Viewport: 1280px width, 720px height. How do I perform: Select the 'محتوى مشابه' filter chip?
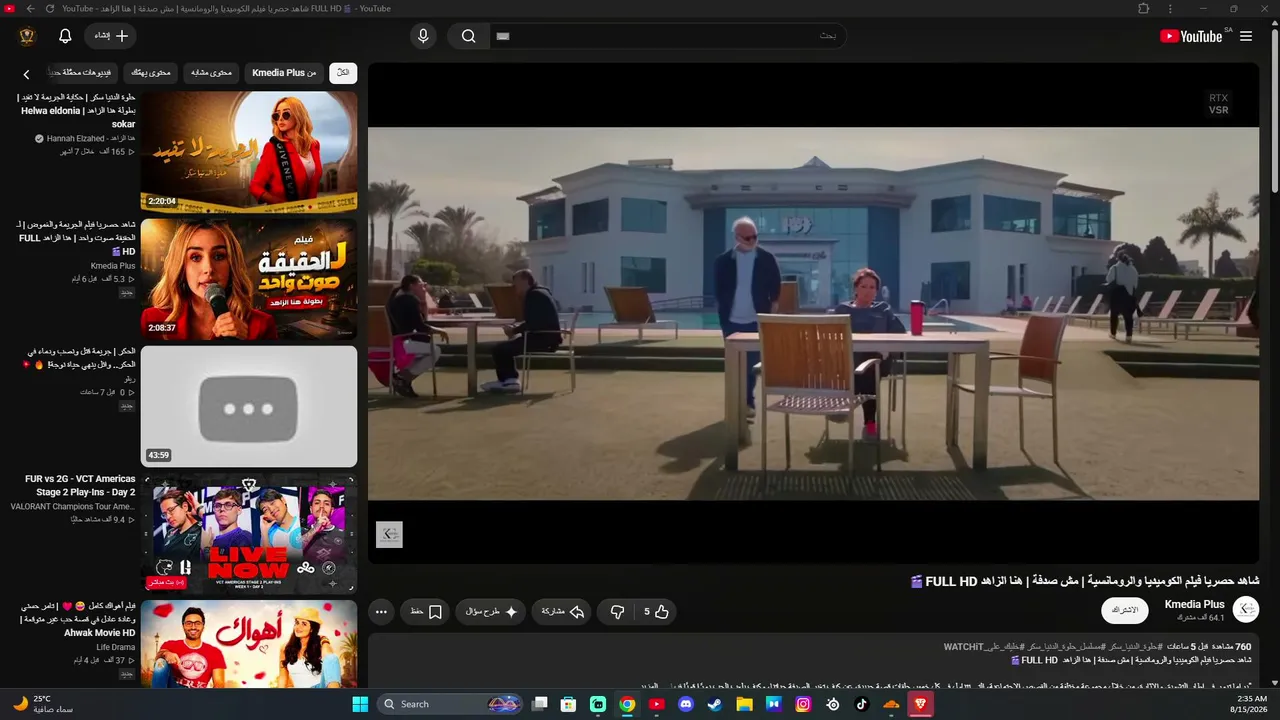(x=211, y=73)
